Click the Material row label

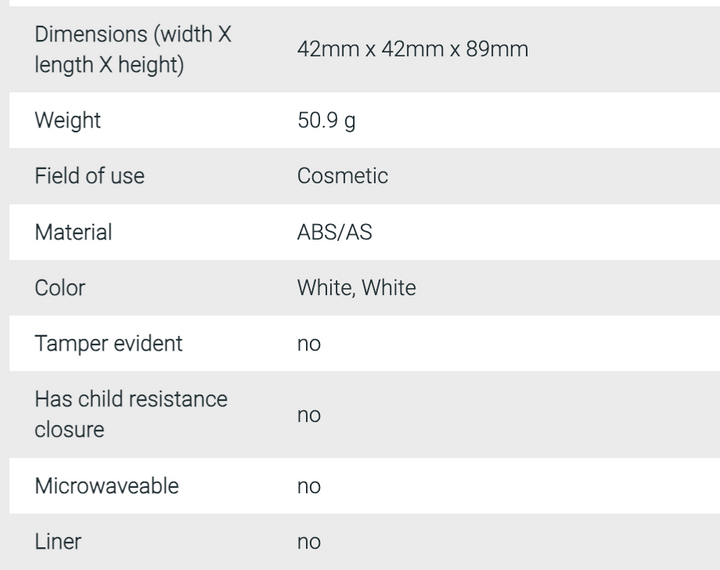click(73, 232)
